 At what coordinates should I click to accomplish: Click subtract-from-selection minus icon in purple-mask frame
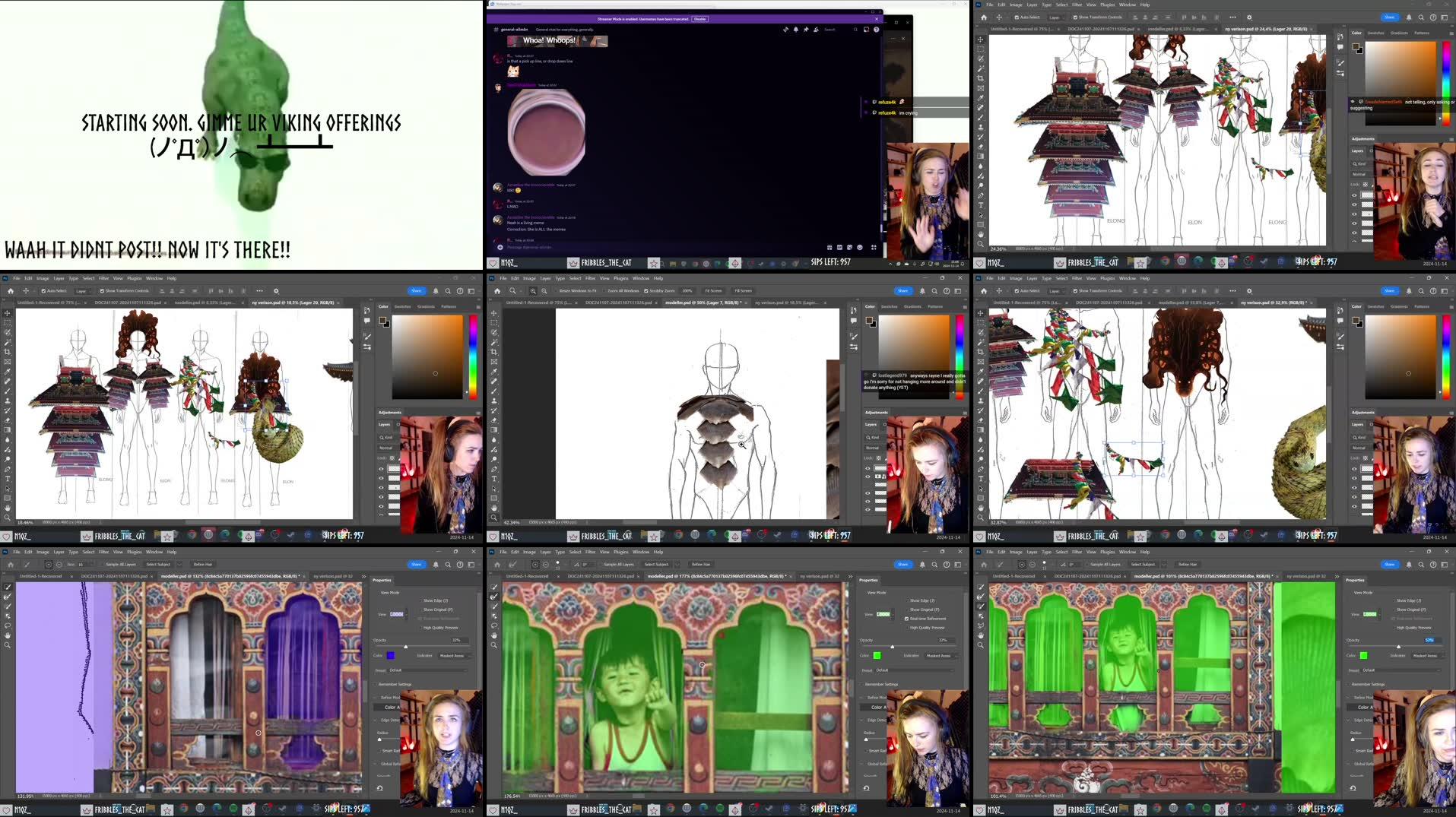(59, 565)
